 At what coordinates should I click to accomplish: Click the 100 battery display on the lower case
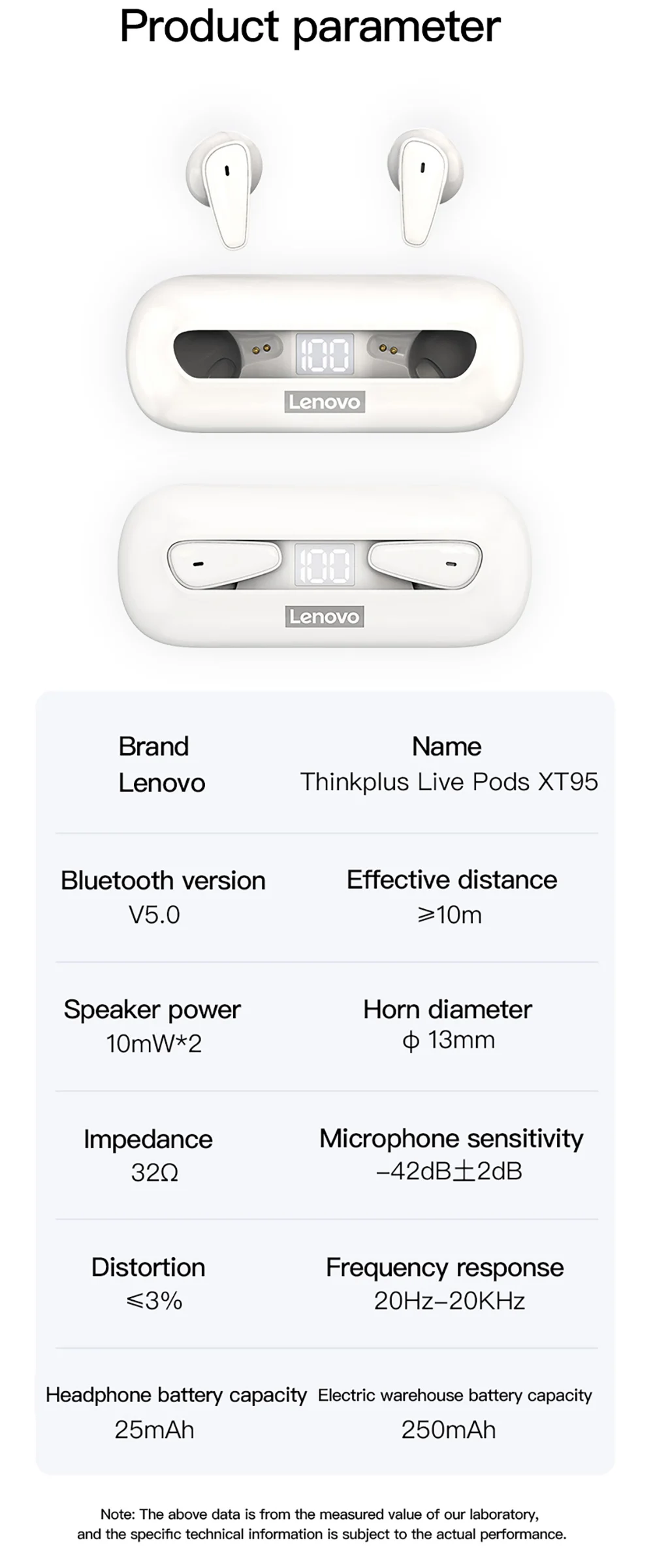coord(325,566)
